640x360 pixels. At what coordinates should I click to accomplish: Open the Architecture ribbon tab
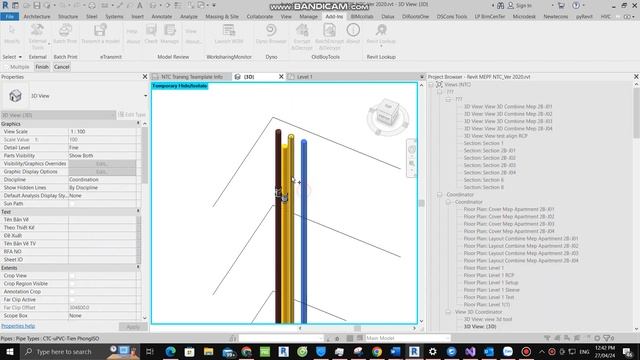point(37,16)
